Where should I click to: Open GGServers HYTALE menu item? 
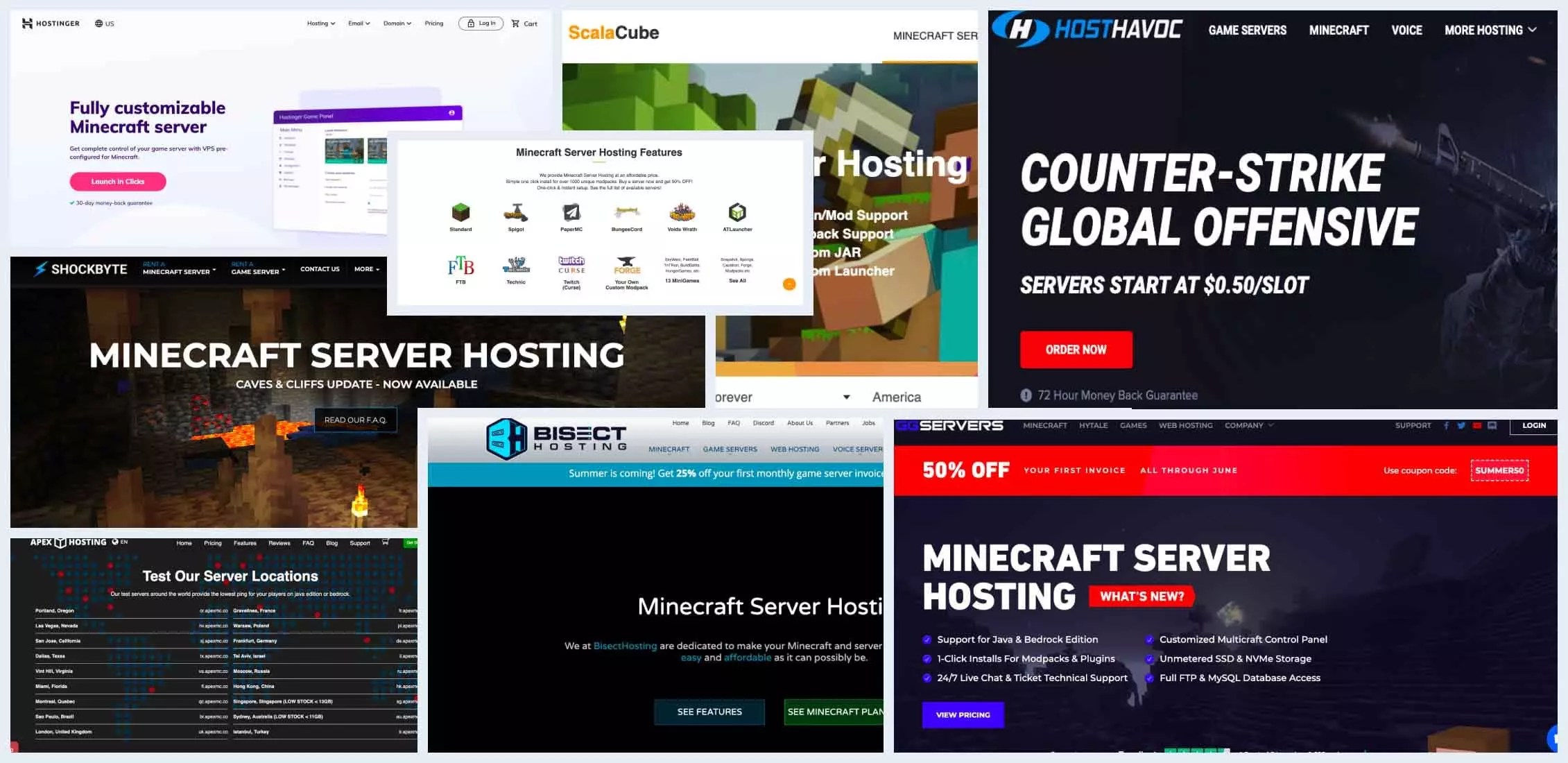pos(1093,425)
